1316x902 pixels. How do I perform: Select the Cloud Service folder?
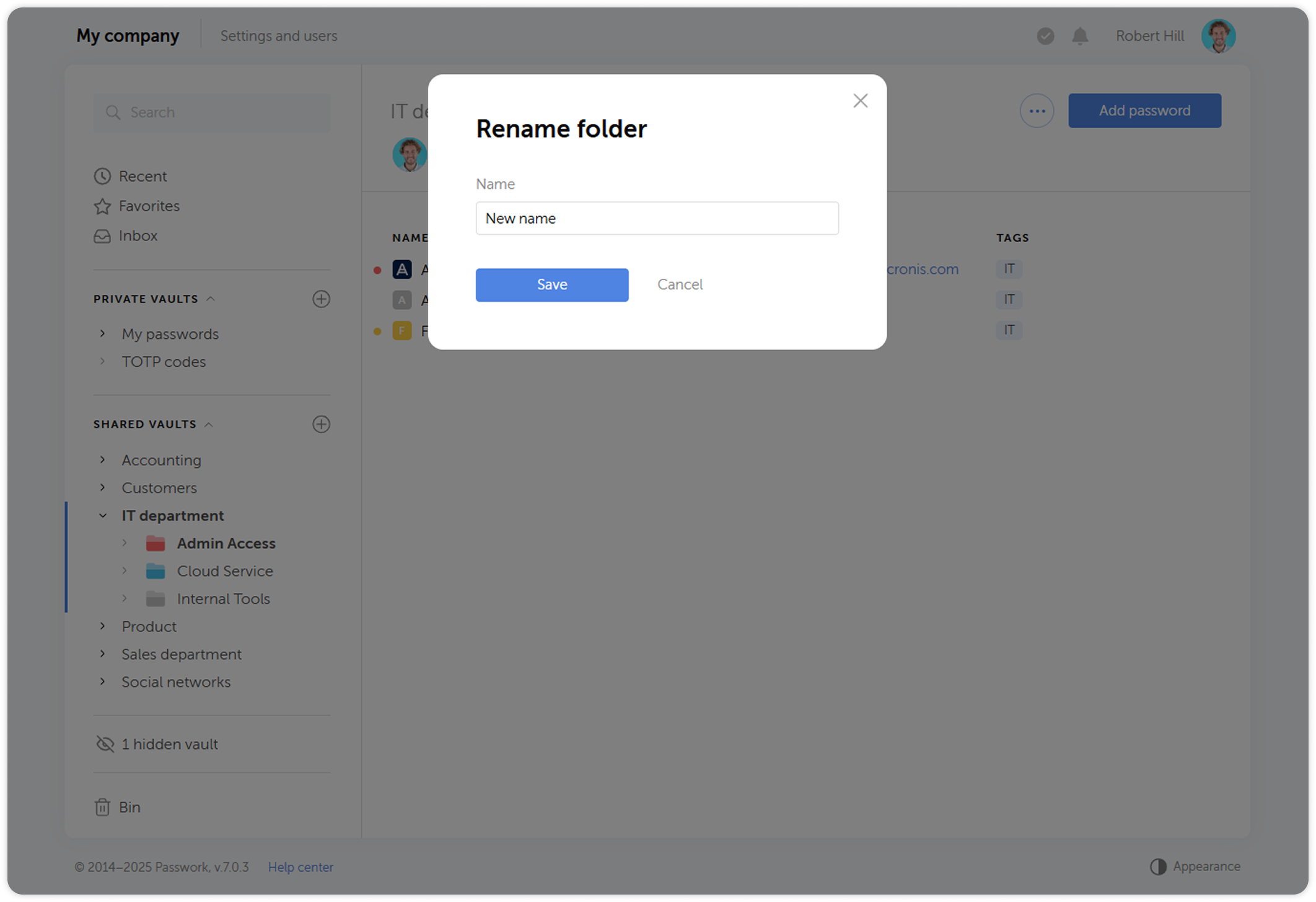tap(225, 571)
